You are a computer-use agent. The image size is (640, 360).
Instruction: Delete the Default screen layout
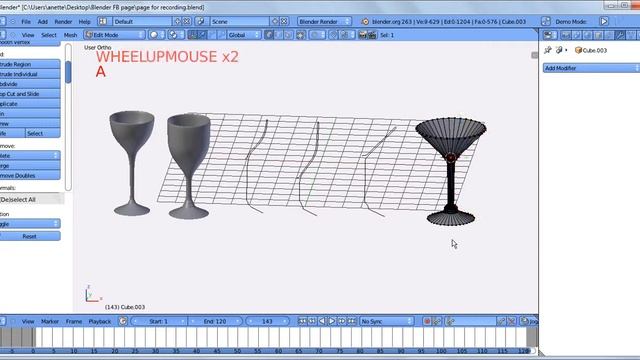[x=187, y=22]
